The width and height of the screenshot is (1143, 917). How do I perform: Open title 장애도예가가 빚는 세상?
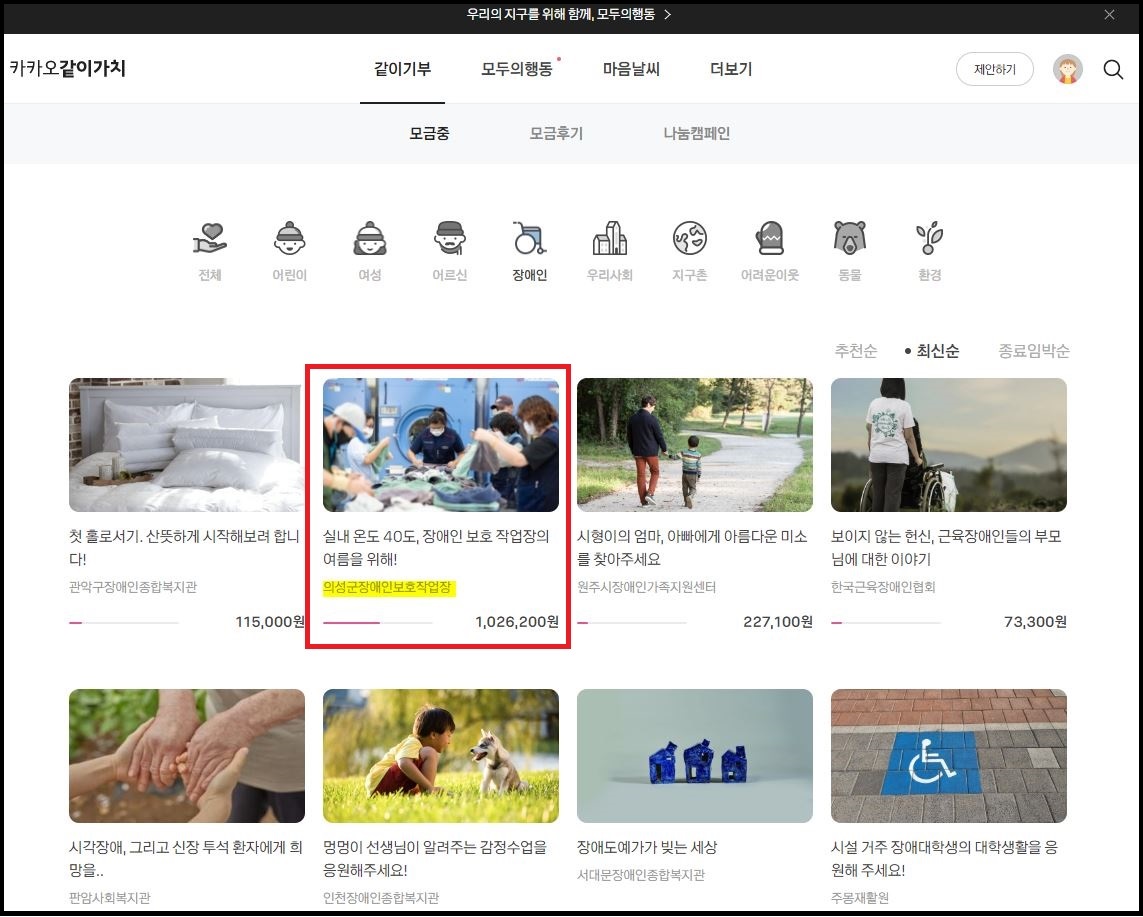(x=647, y=847)
